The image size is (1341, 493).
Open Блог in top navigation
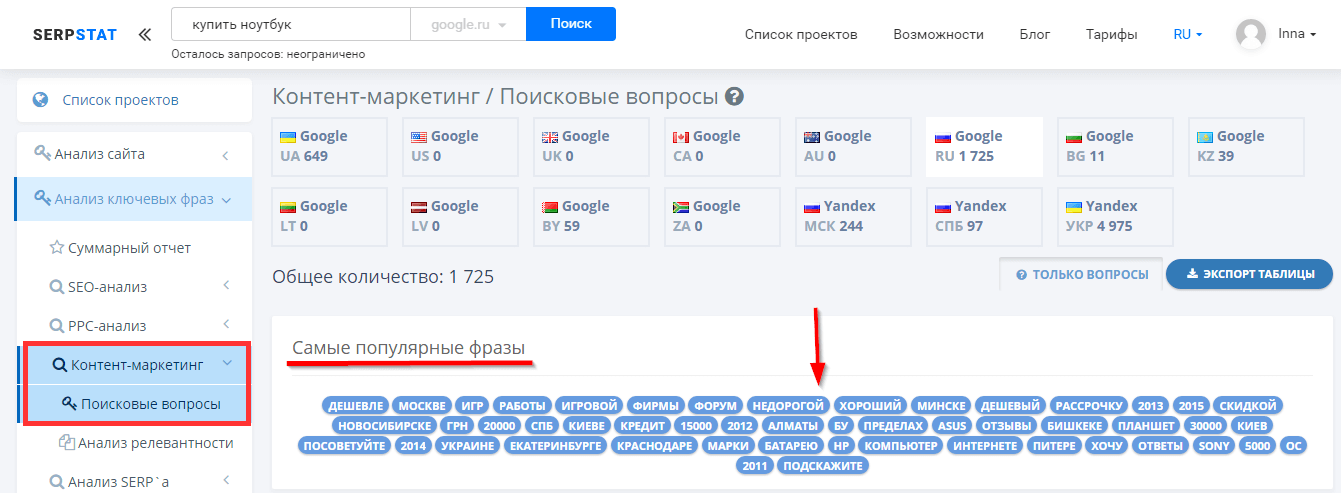(1034, 35)
